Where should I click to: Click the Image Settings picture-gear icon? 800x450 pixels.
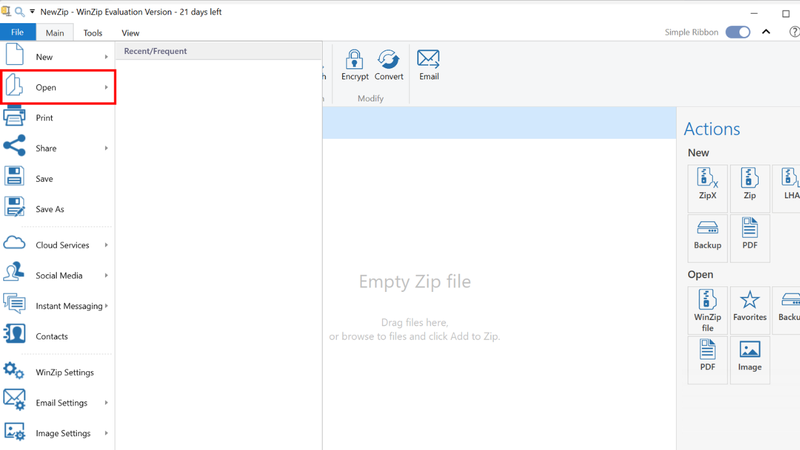14,432
